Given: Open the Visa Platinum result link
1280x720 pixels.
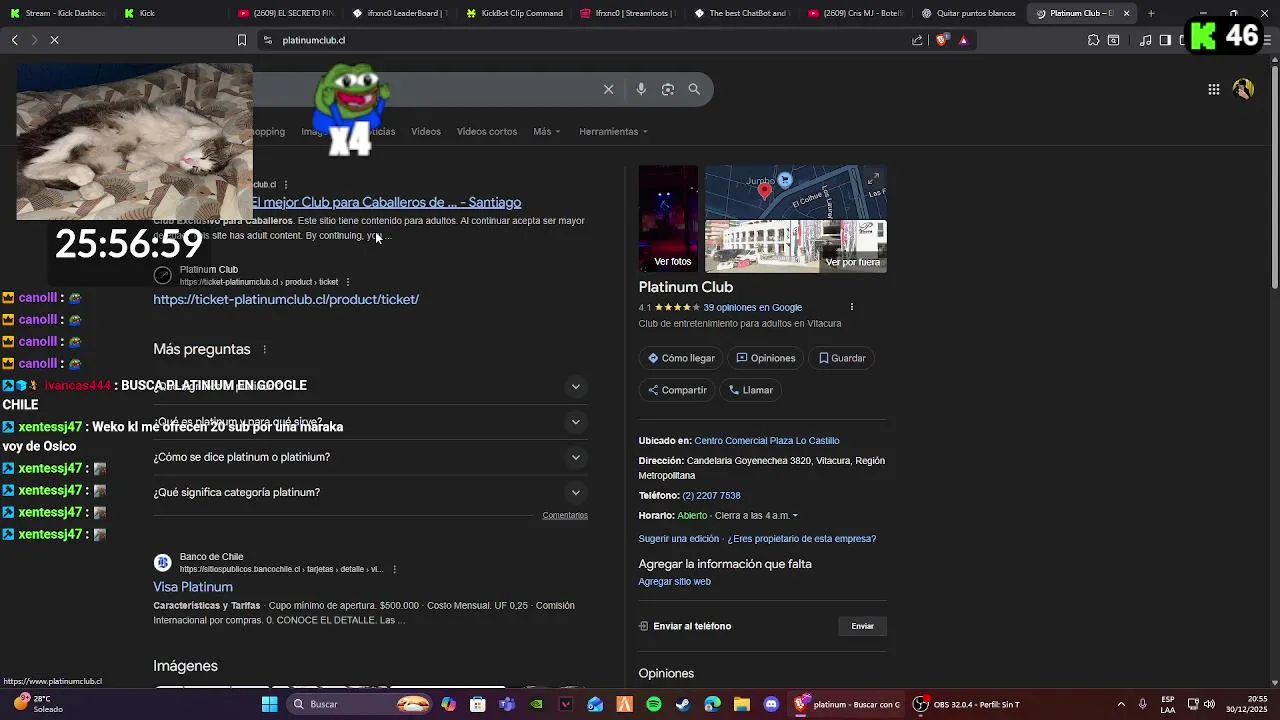Looking at the screenshot, I should click(193, 587).
